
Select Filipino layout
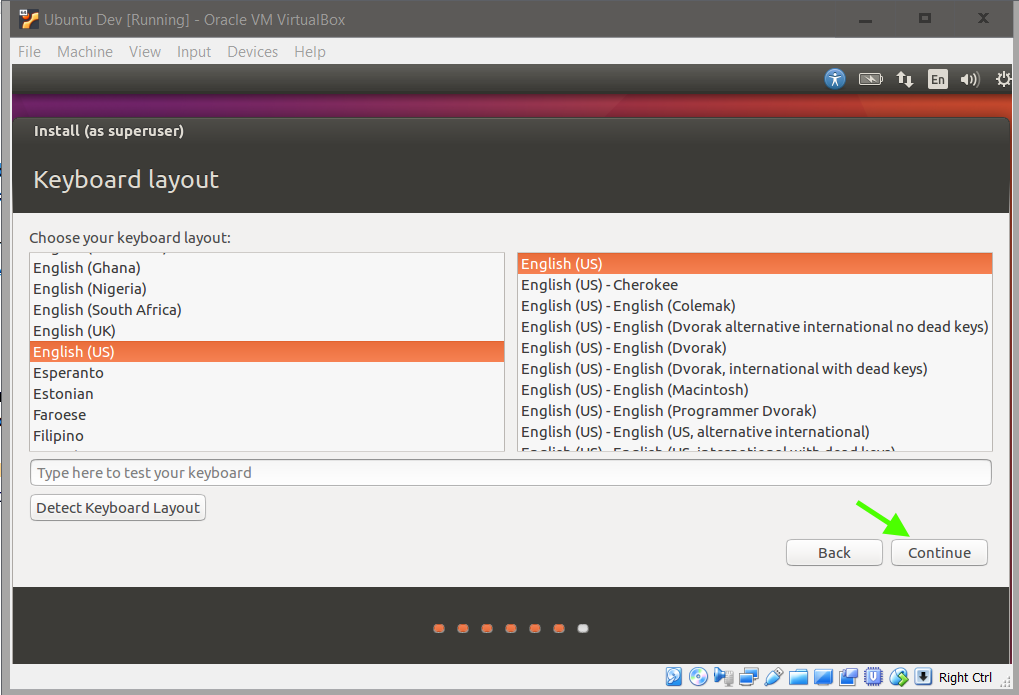(x=267, y=436)
